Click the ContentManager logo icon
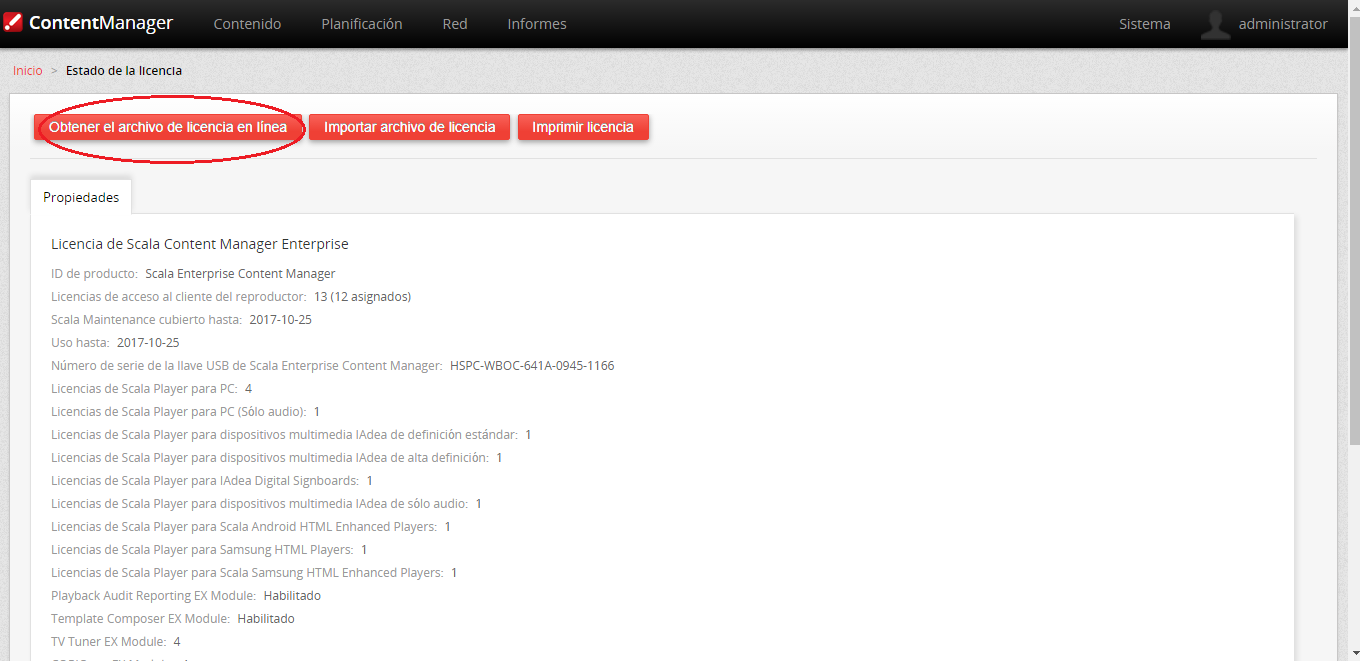The width and height of the screenshot is (1360, 661). click(13, 23)
